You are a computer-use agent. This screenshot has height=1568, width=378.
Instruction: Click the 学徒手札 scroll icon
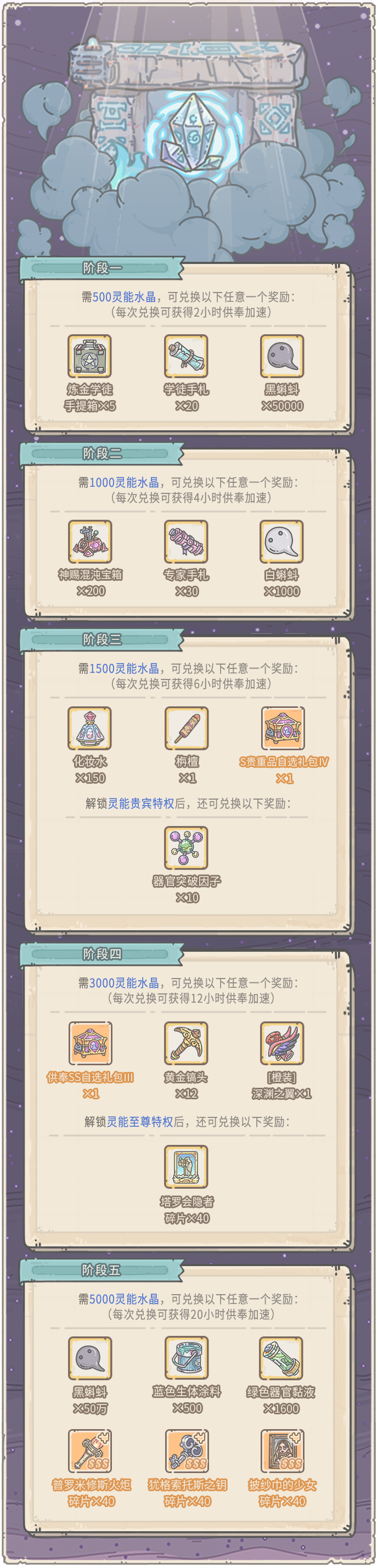coord(187,356)
